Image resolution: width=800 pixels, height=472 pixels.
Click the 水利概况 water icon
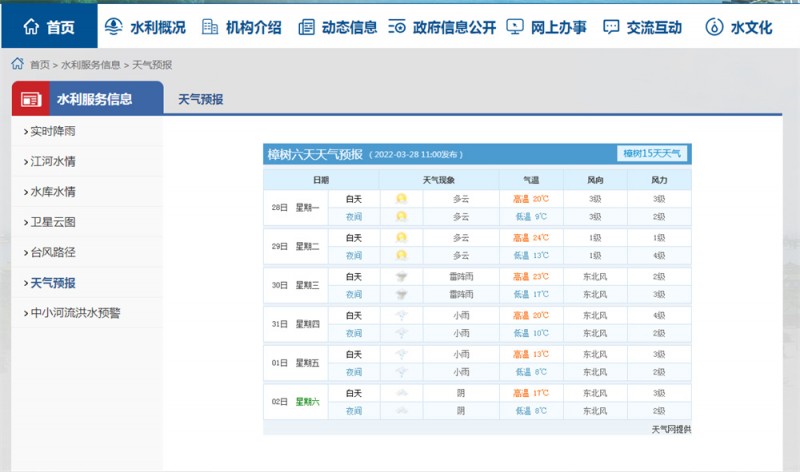click(x=113, y=27)
